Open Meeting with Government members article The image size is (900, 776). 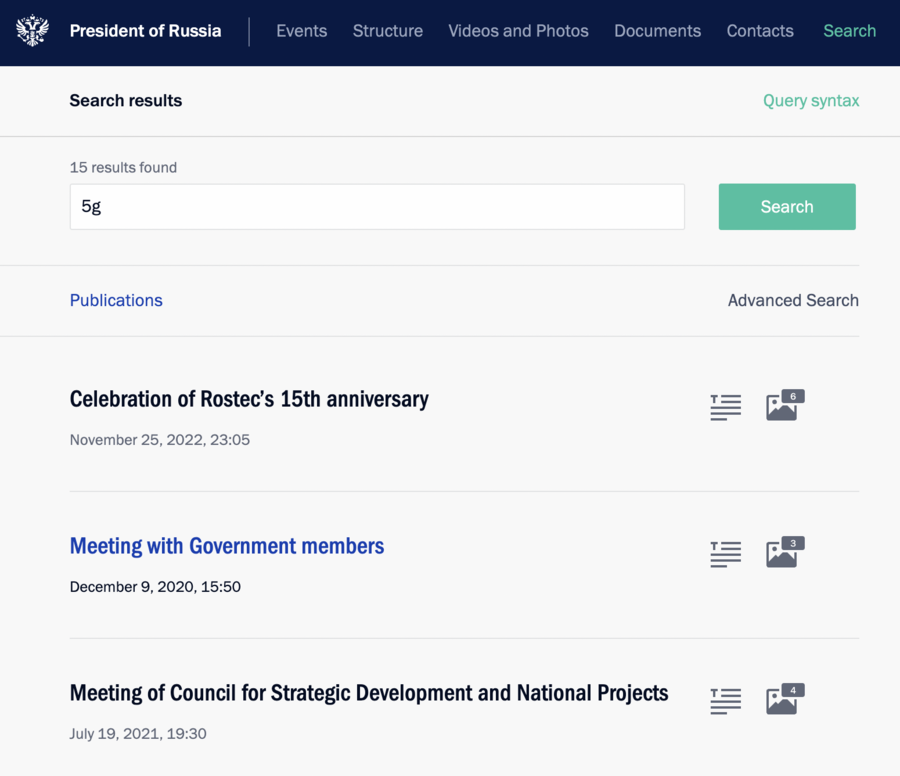click(227, 546)
